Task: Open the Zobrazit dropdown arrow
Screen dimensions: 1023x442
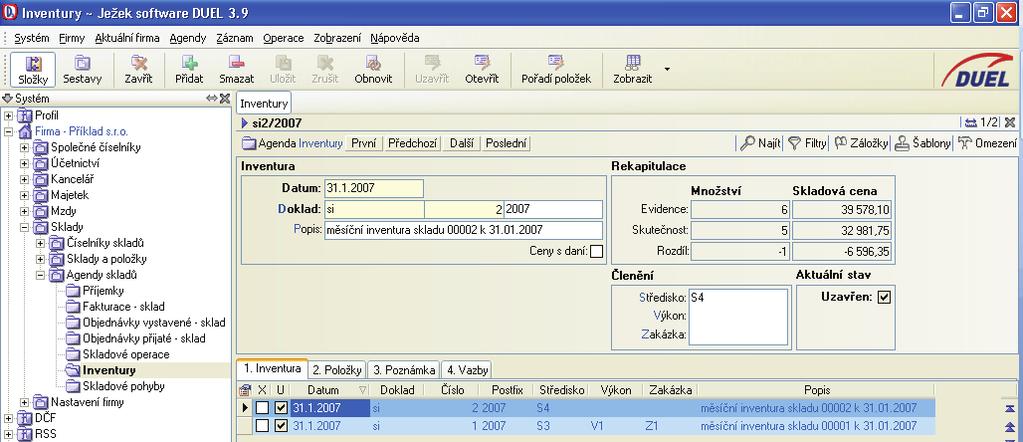Action: [x=667, y=69]
